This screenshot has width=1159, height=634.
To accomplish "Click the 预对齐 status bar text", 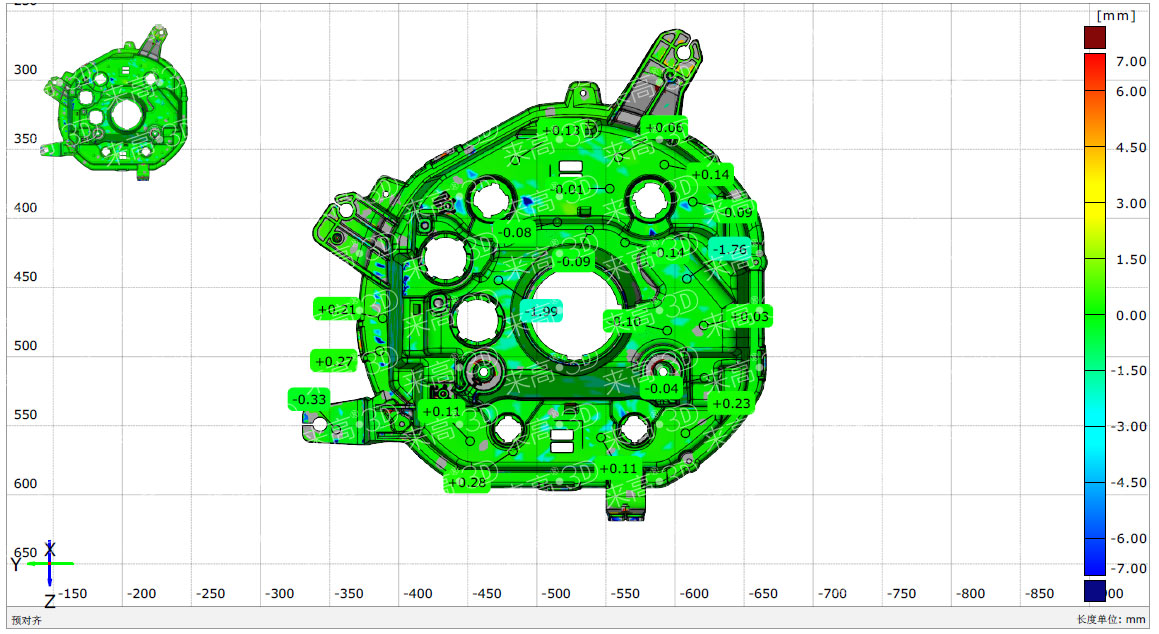I will [26, 620].
